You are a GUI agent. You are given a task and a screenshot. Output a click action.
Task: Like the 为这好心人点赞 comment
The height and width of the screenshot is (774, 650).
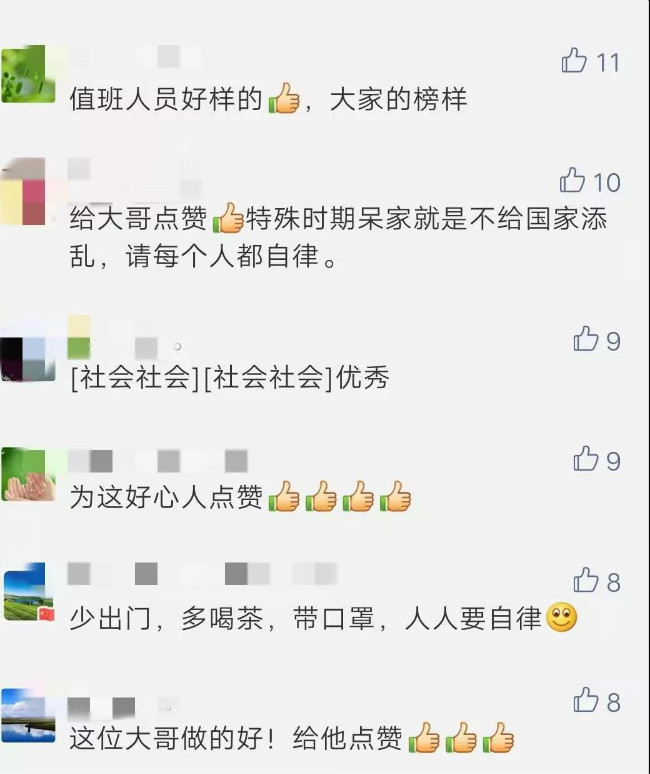click(586, 459)
